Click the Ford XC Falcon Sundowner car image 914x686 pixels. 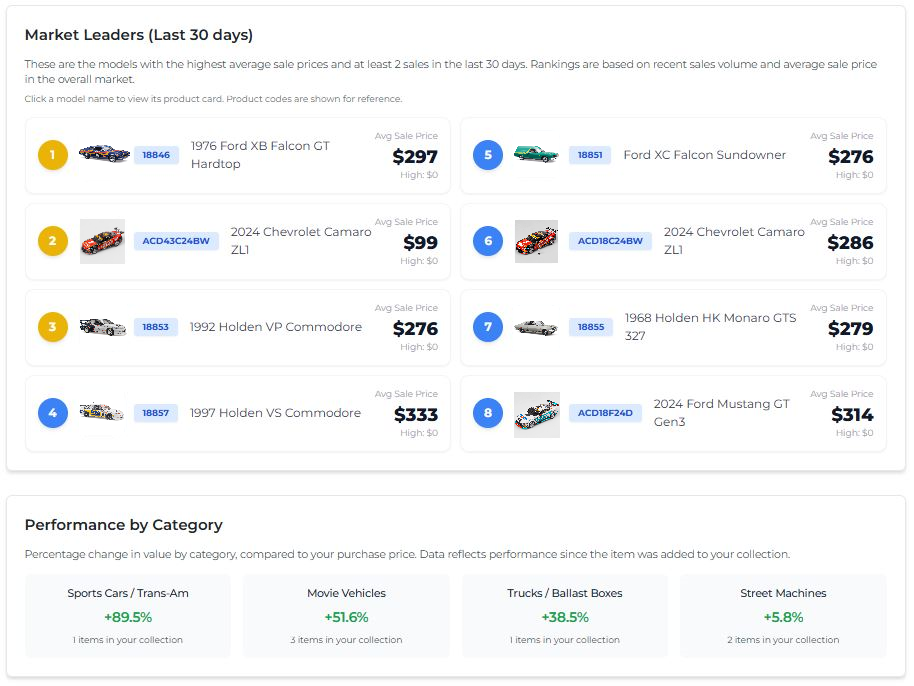click(536, 154)
